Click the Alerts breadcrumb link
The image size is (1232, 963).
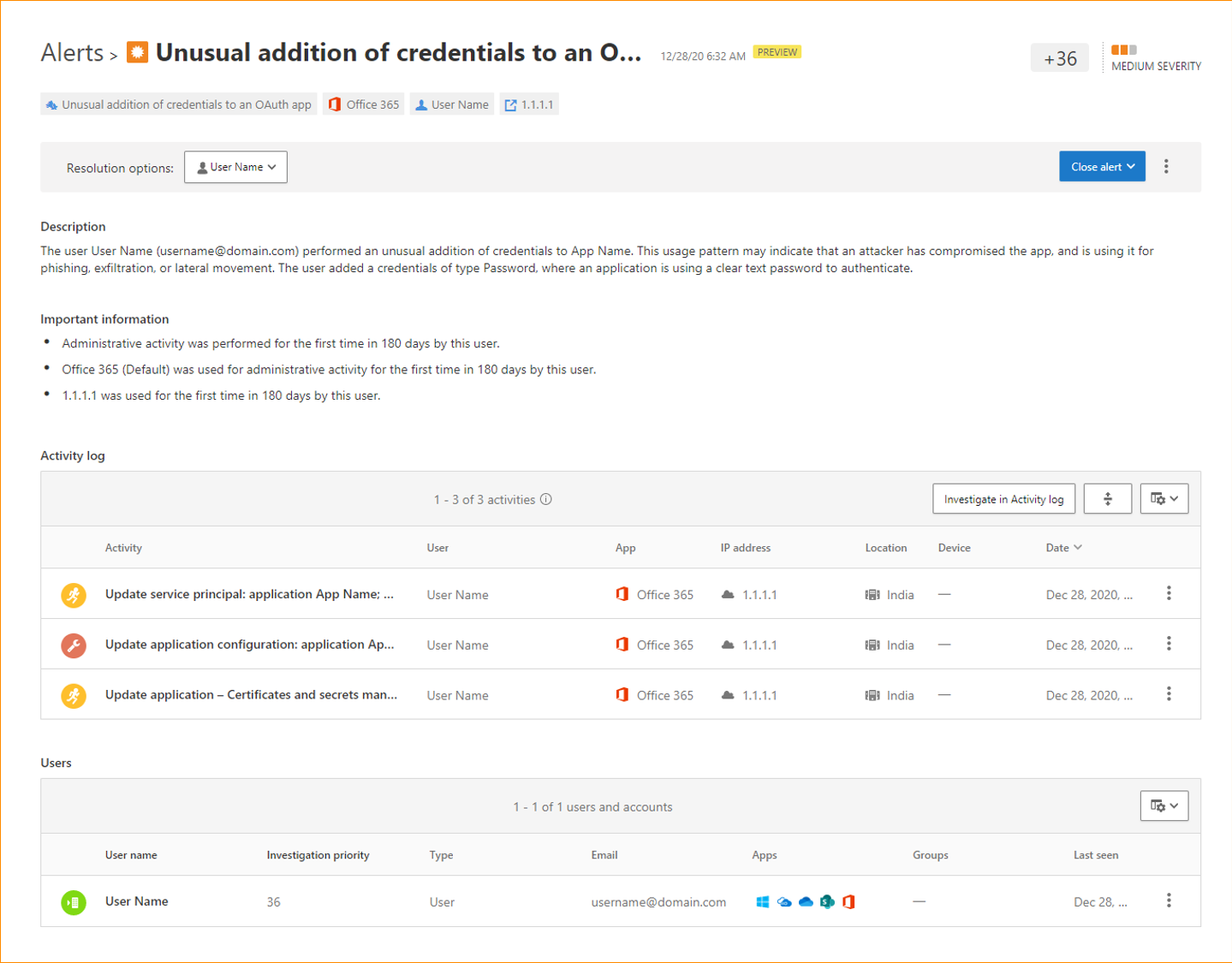(x=71, y=52)
